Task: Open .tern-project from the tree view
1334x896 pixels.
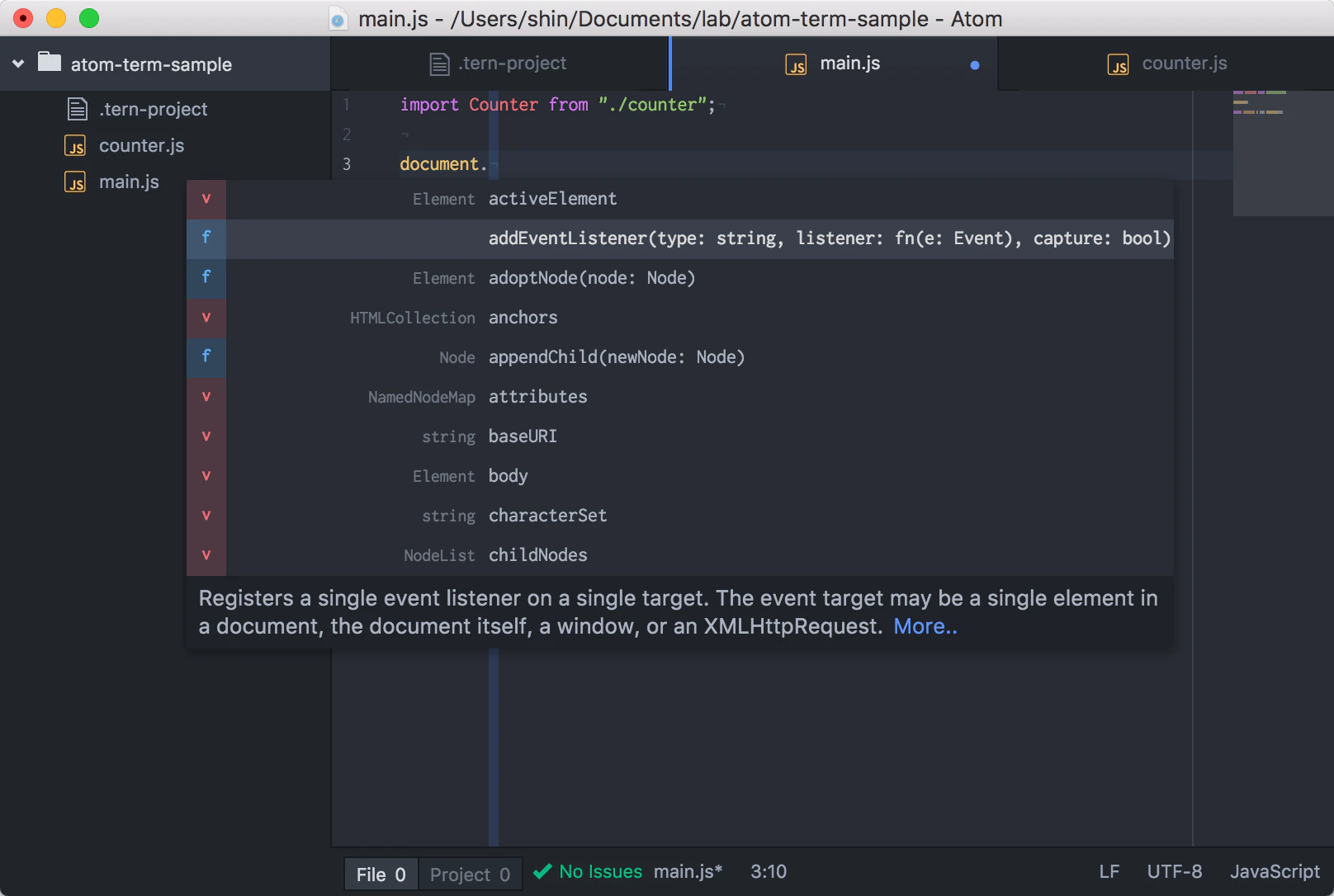Action: [x=154, y=109]
